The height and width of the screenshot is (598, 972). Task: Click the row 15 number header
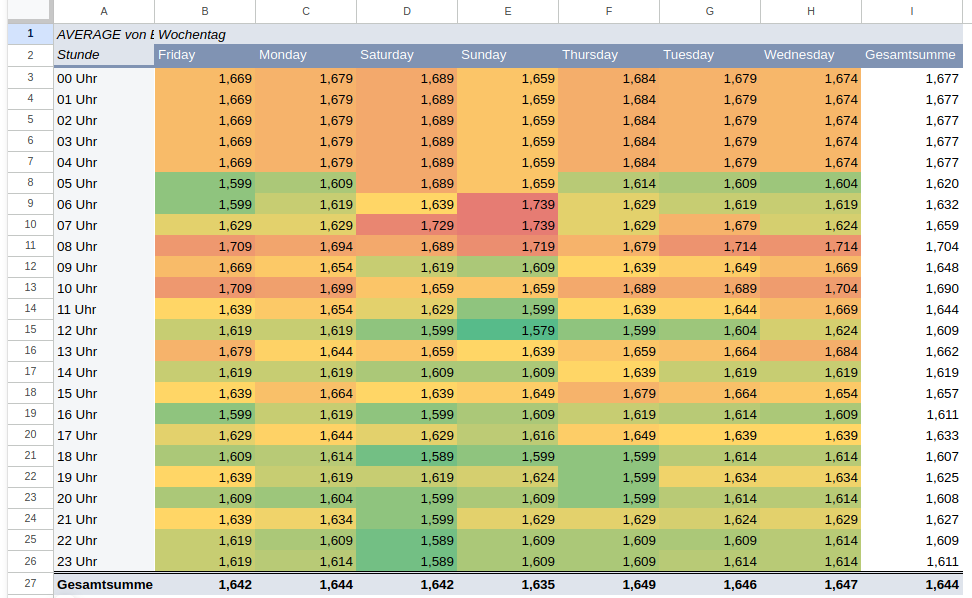tap(30, 330)
